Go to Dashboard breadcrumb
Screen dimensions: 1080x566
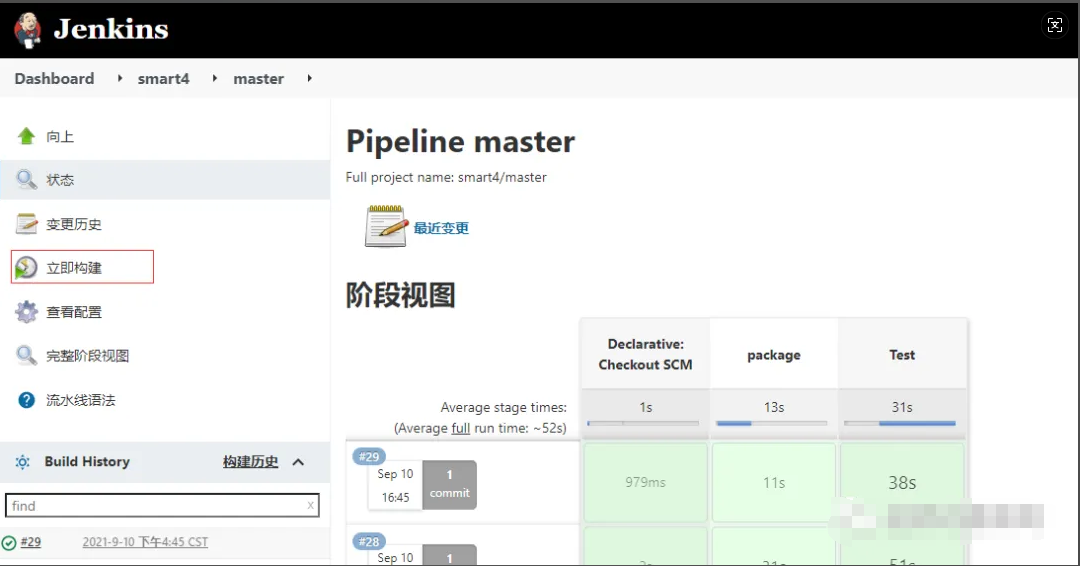tap(54, 78)
